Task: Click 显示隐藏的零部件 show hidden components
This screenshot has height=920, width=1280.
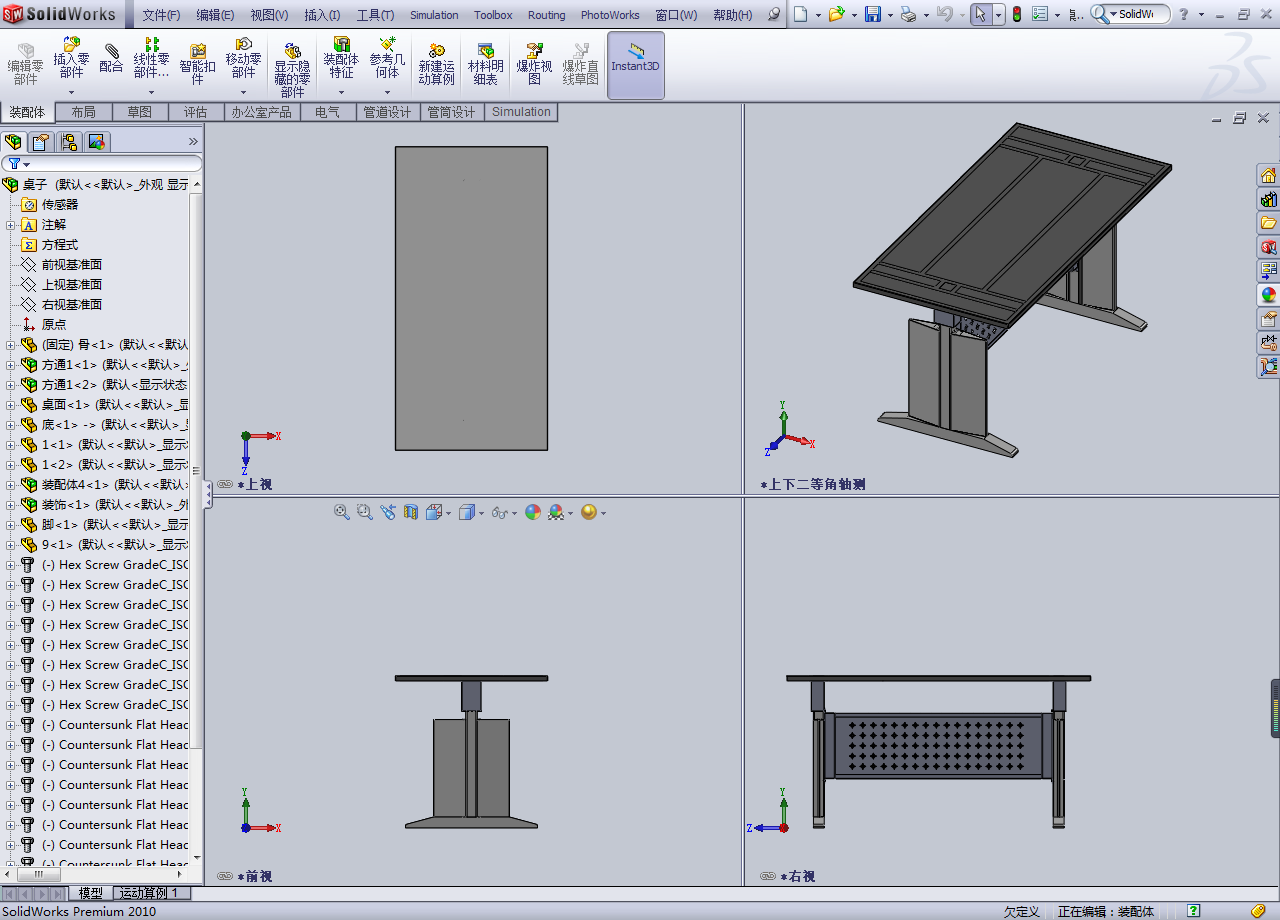Action: point(292,70)
